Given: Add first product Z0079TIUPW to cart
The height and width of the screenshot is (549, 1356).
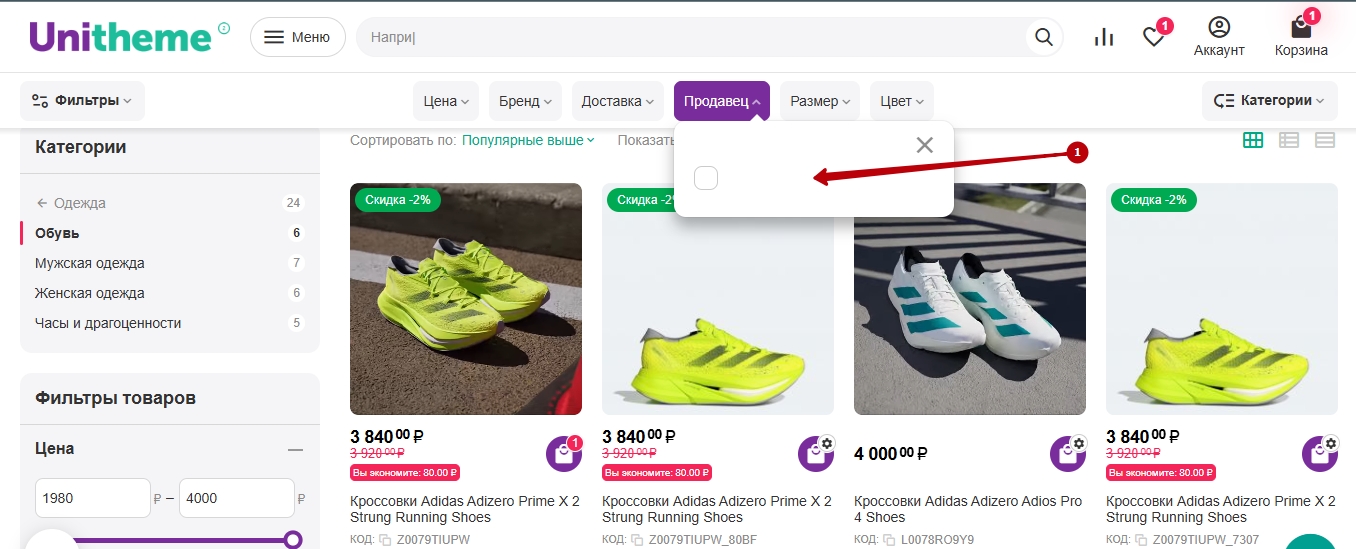Looking at the screenshot, I should [564, 453].
